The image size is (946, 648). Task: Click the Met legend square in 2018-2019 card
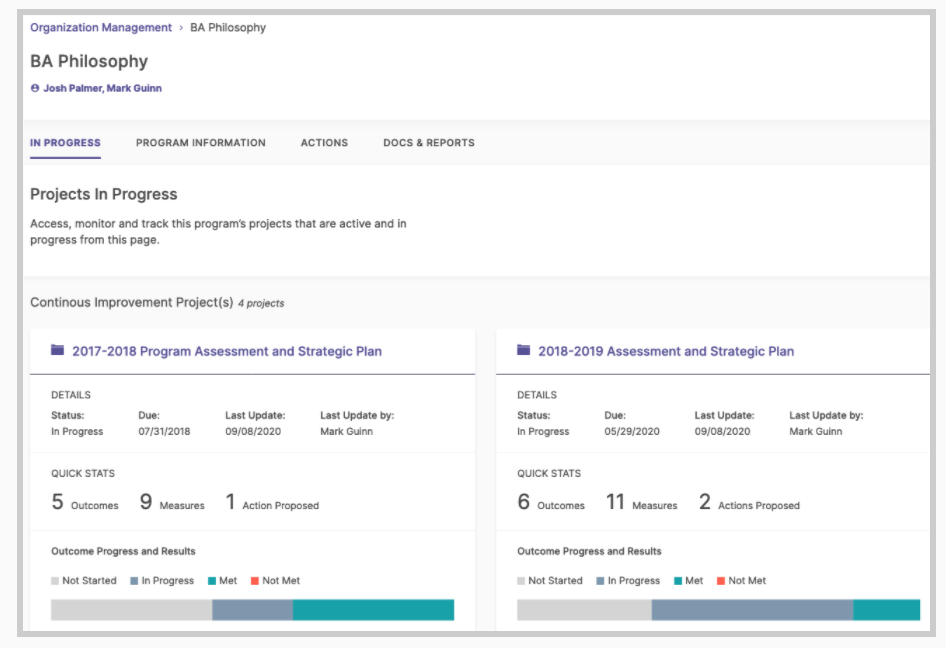(678, 580)
